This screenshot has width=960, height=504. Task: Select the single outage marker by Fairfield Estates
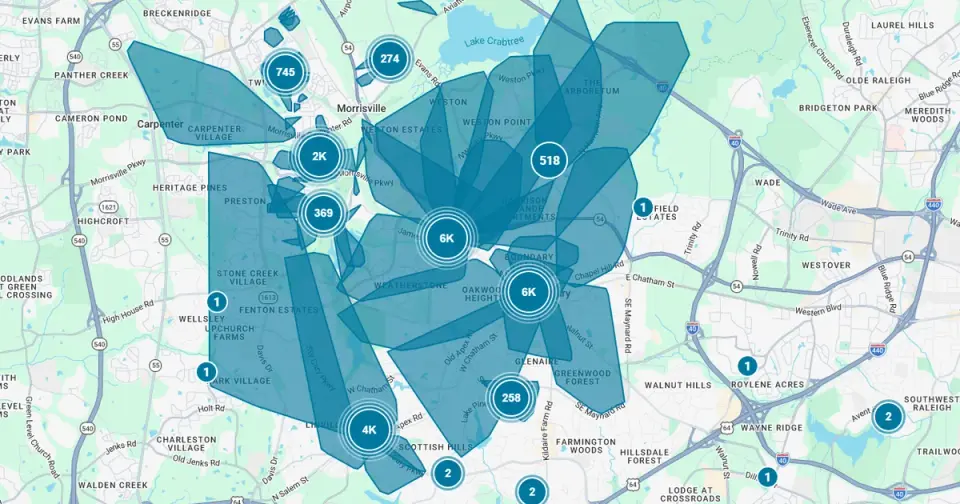[642, 207]
